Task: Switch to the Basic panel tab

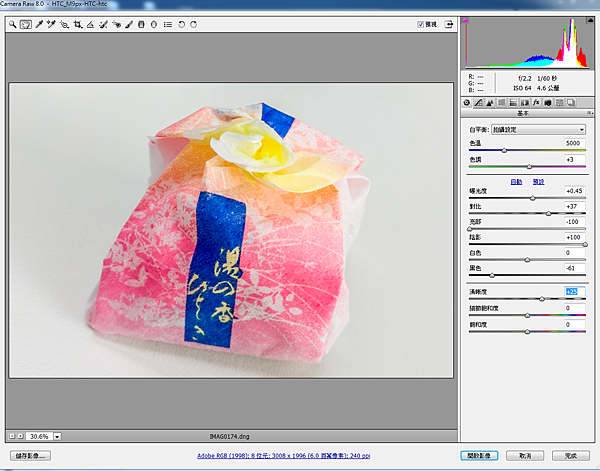Action: 467,103
